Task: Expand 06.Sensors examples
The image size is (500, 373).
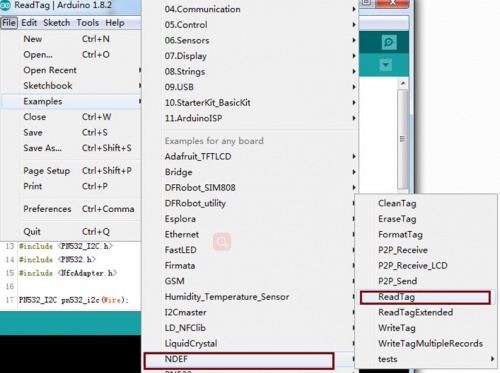Action: 251,40
